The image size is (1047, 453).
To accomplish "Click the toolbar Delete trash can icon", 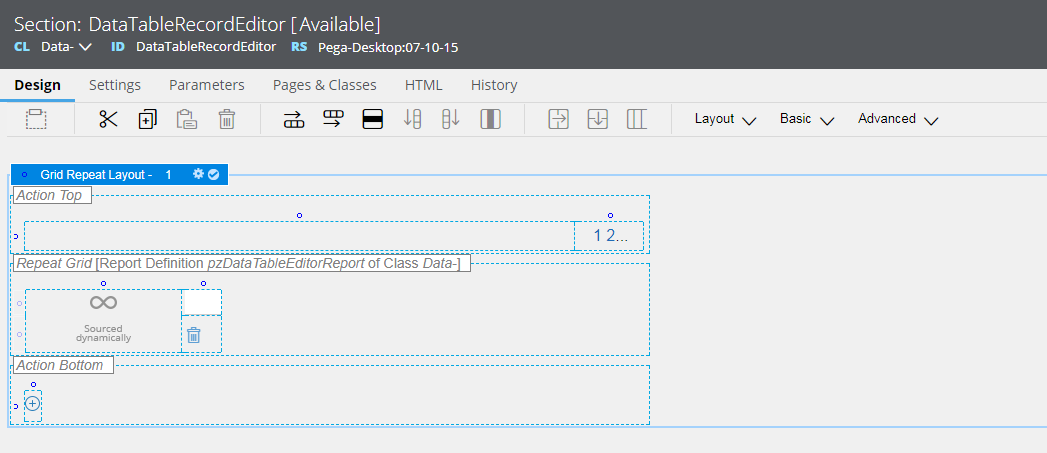I will [227, 120].
